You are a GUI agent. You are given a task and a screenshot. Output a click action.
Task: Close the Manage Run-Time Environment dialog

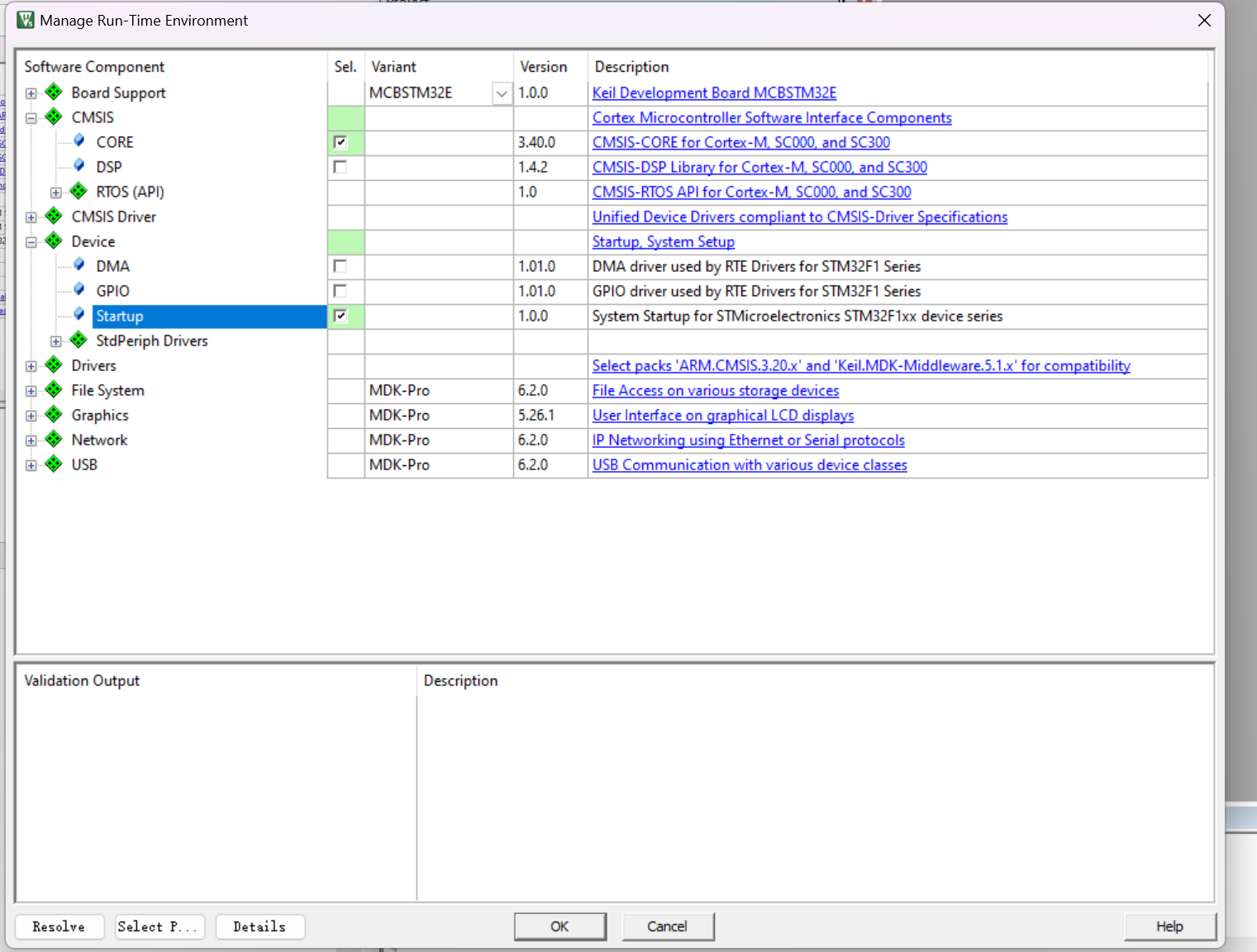coord(1204,21)
